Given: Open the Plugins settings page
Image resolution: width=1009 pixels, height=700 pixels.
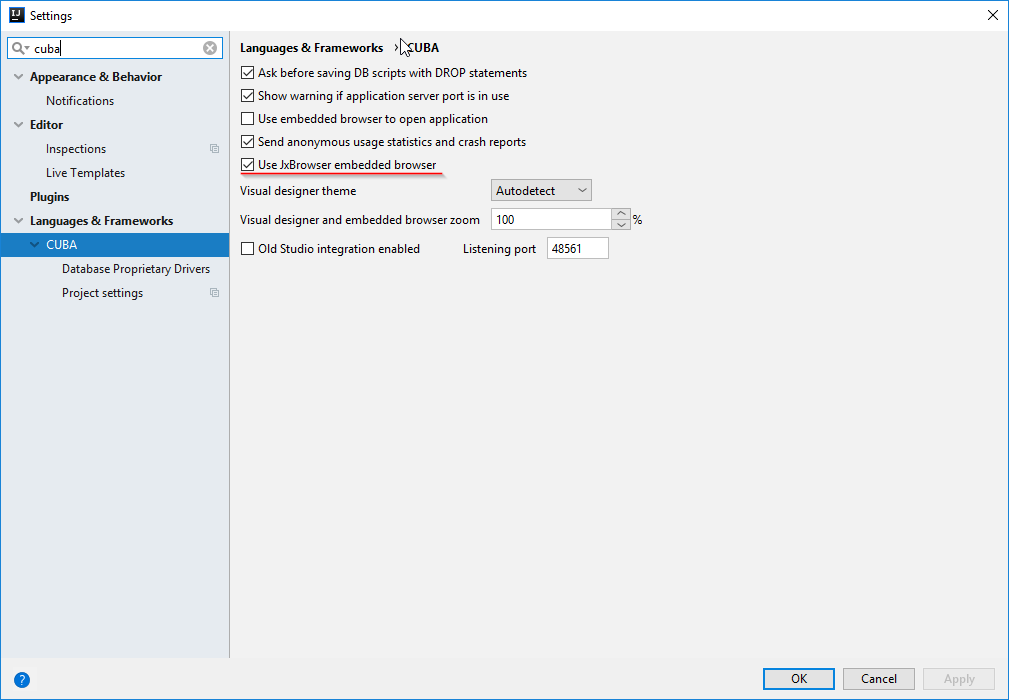Looking at the screenshot, I should coord(50,197).
